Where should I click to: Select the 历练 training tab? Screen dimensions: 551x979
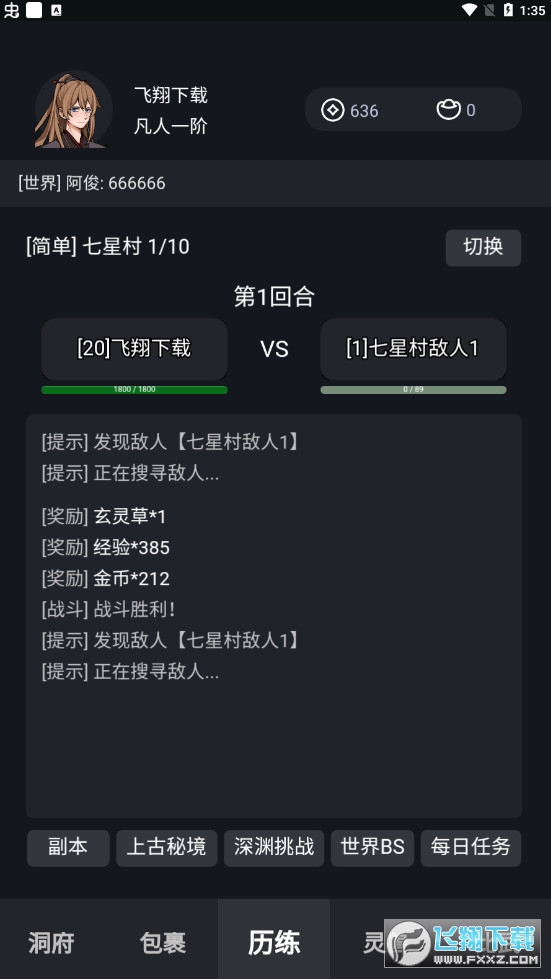(274, 942)
